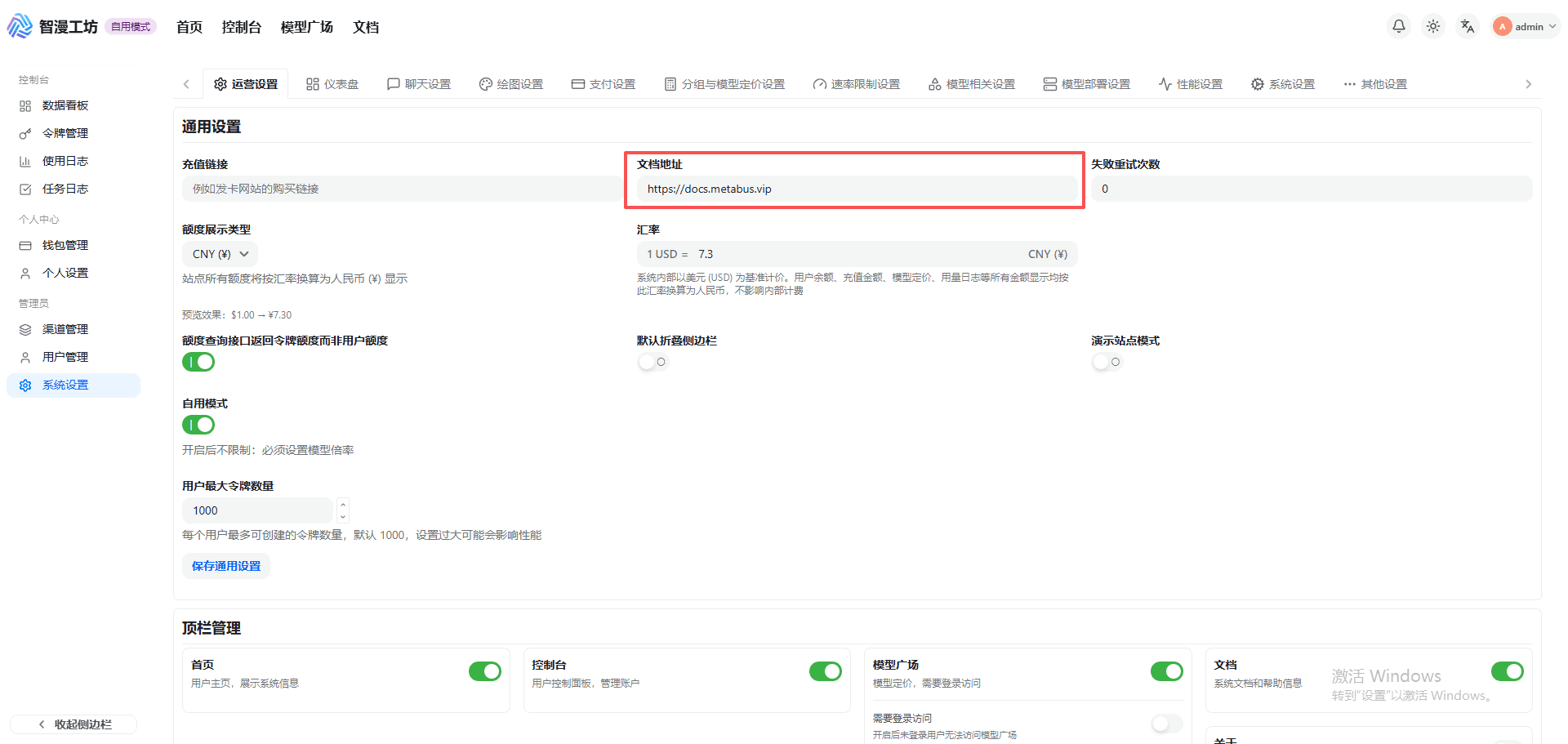Click the 用户最大令牌数量 1000 field
The height and width of the screenshot is (744, 1568).
[257, 510]
